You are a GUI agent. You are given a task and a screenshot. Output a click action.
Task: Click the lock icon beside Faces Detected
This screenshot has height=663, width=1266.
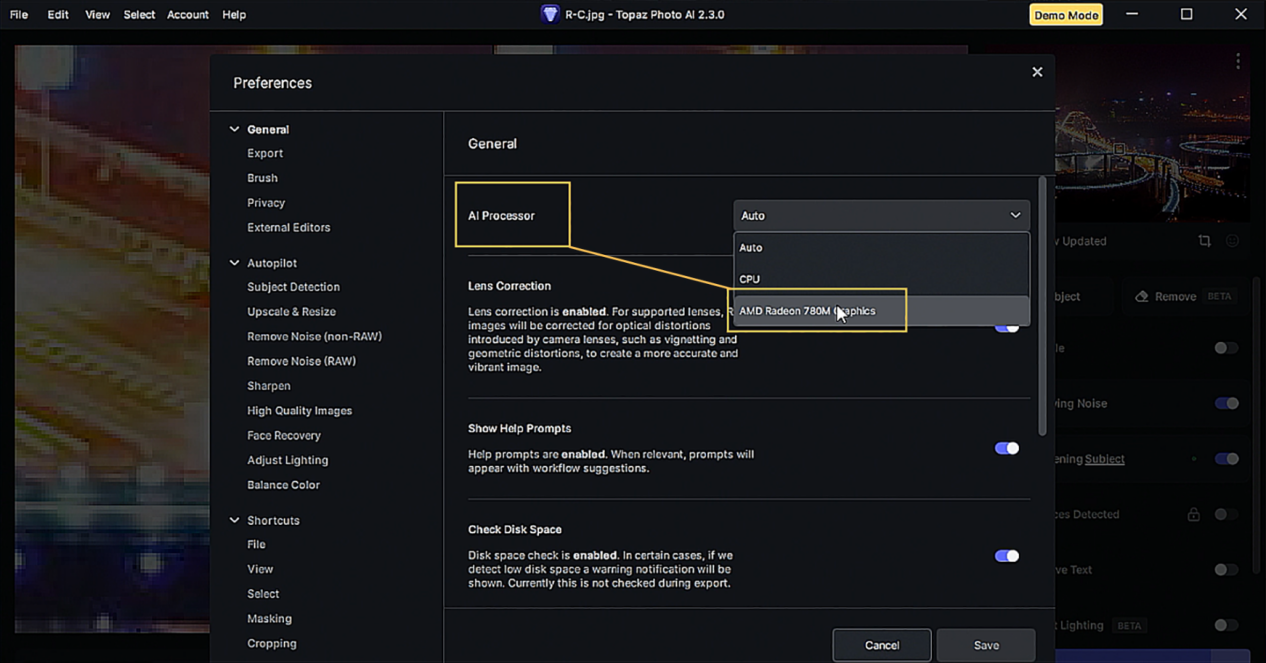pyautogui.click(x=1193, y=515)
